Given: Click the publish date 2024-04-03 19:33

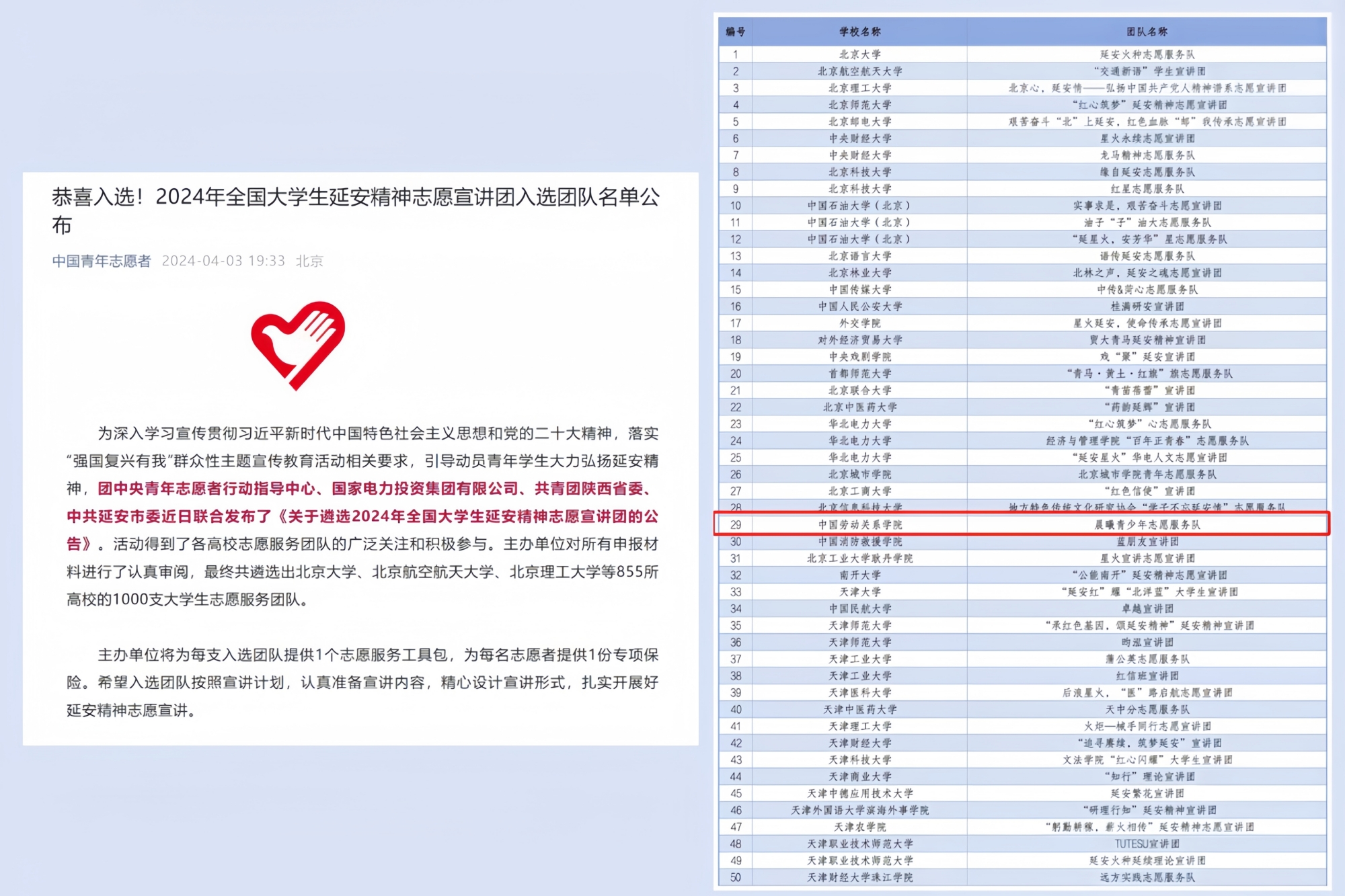Looking at the screenshot, I should (223, 261).
